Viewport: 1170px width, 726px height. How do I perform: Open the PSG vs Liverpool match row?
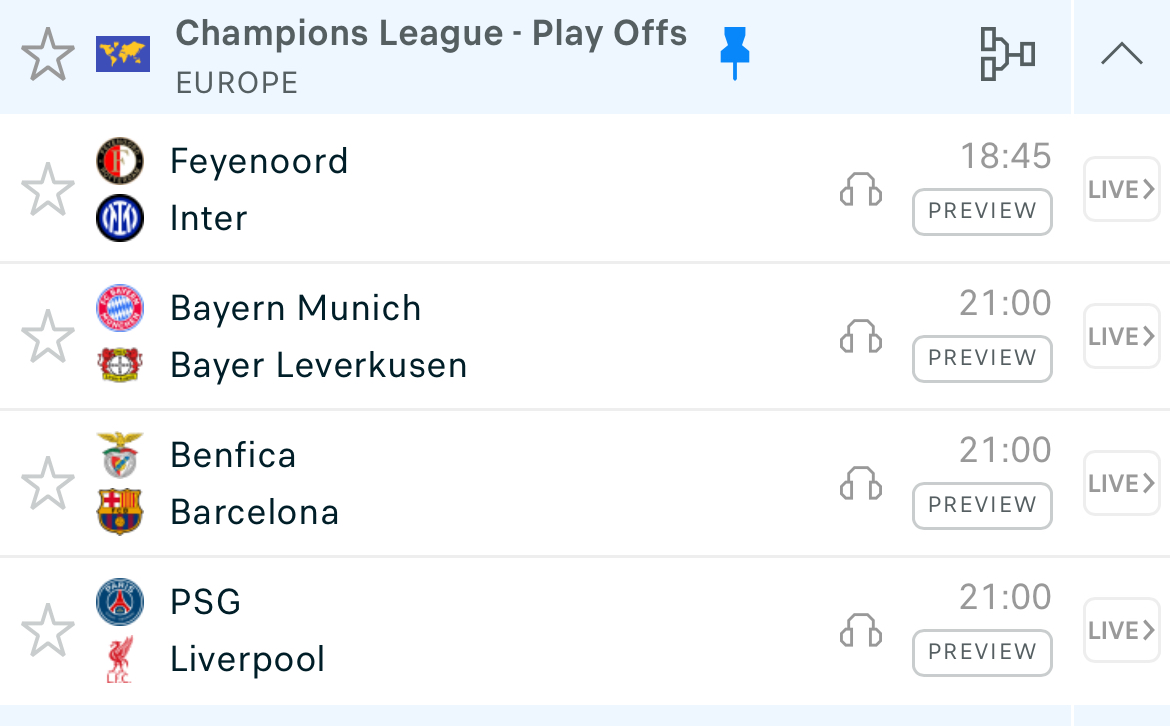pos(500,630)
